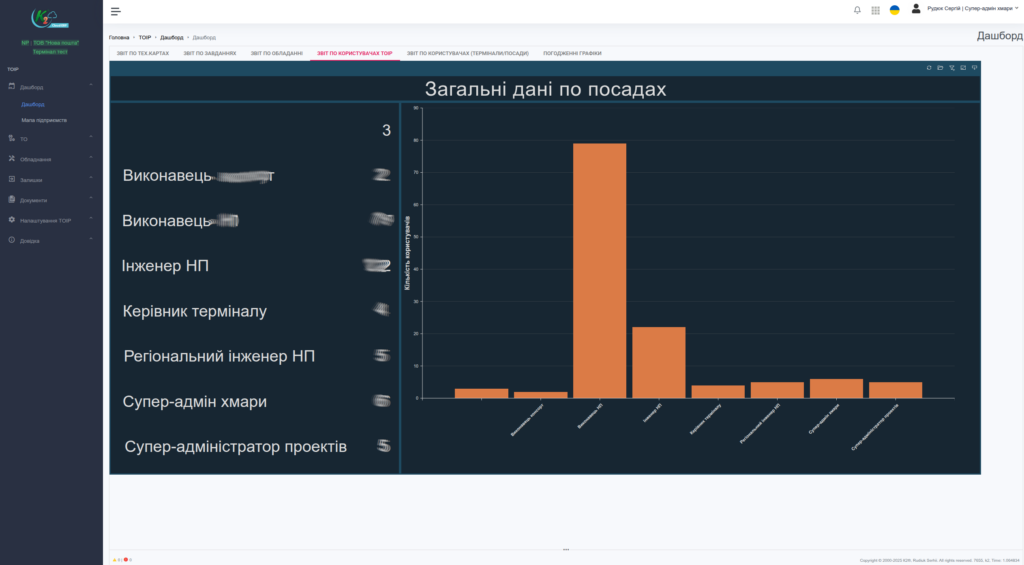The height and width of the screenshot is (565, 1024).
Task: Click the clear filter icon in dashboard toolbar
Action: (x=952, y=68)
